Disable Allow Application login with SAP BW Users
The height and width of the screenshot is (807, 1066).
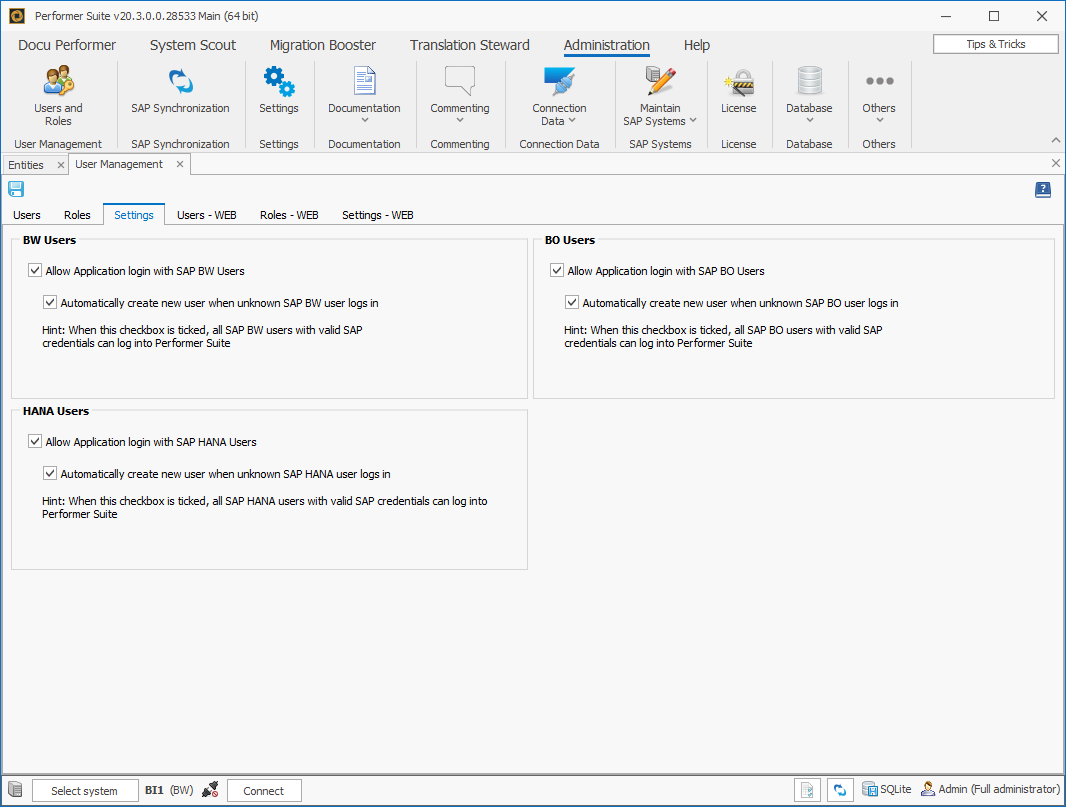[34, 269]
